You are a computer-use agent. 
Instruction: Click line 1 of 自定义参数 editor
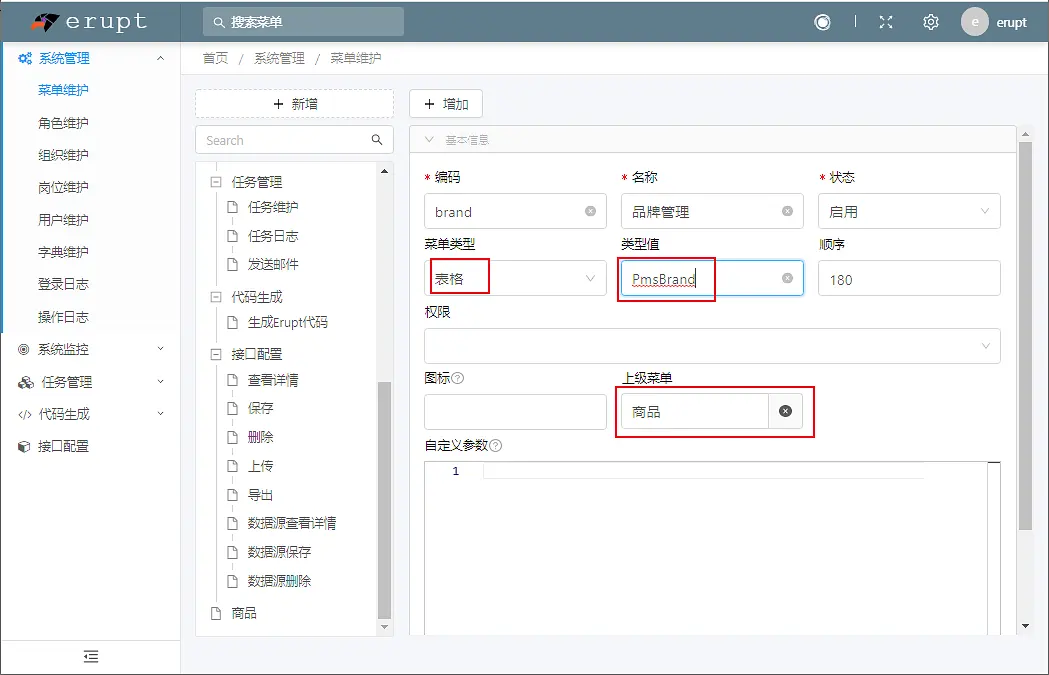click(702, 471)
